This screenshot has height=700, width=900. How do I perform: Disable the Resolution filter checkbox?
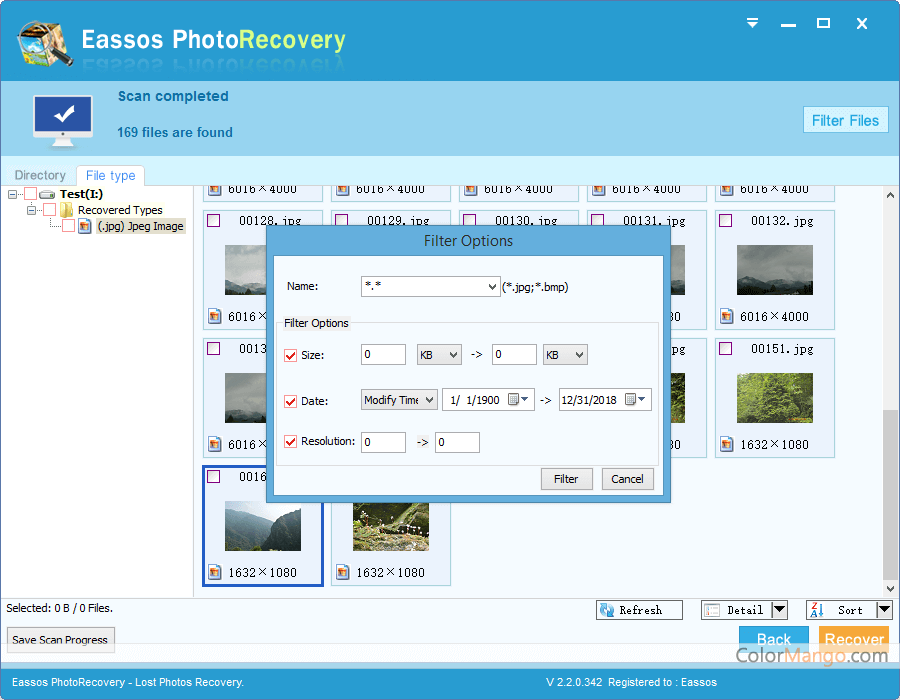[291, 441]
